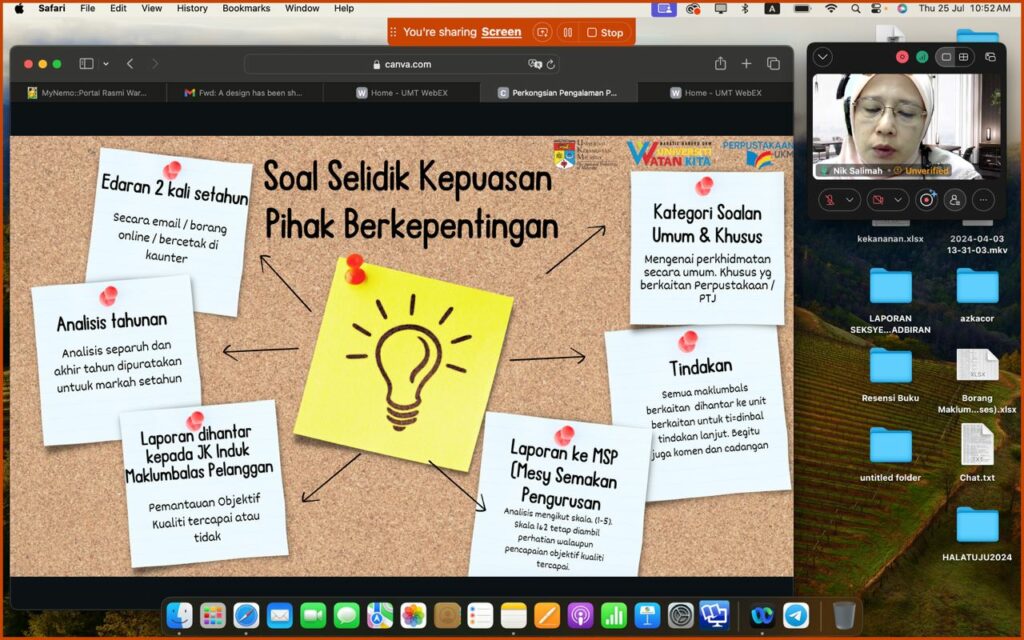The width and height of the screenshot is (1024, 640).
Task: Open Webex app from the Dock
Action: pyautogui.click(x=762, y=615)
